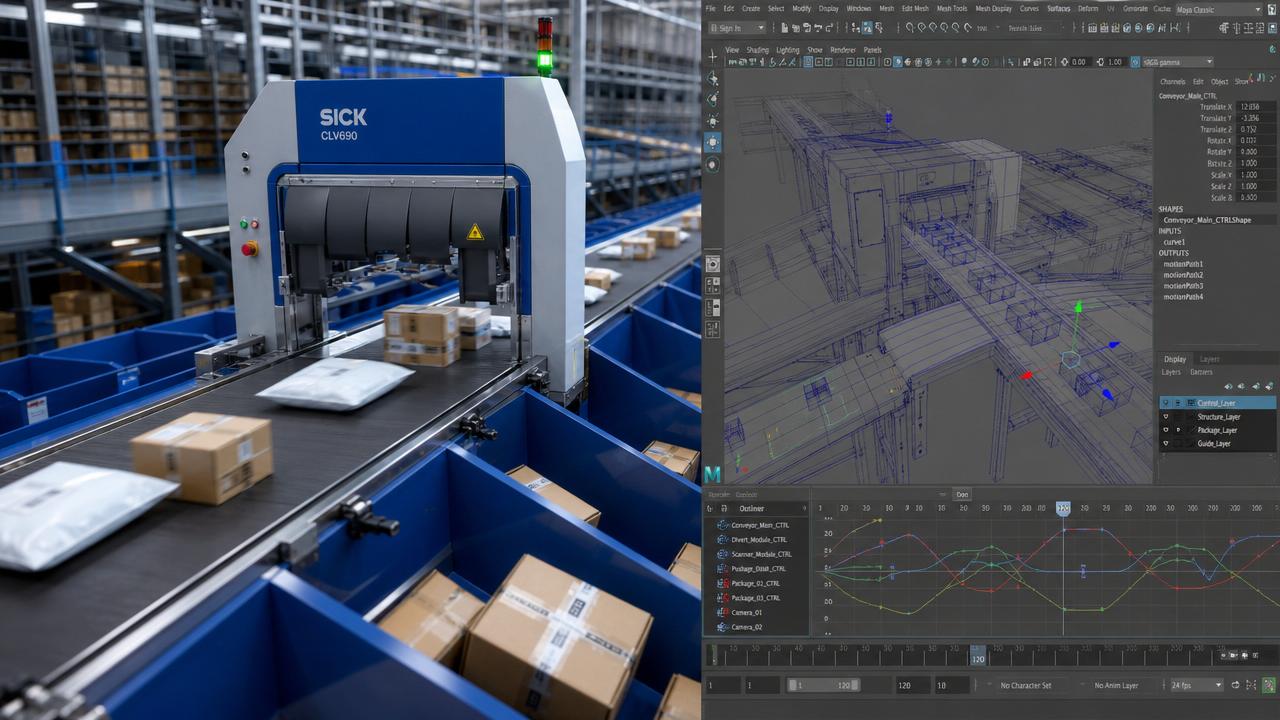Open the sRGB gamma view transform dropdown
Image resolution: width=1280 pixels, height=720 pixels.
[x=1178, y=62]
